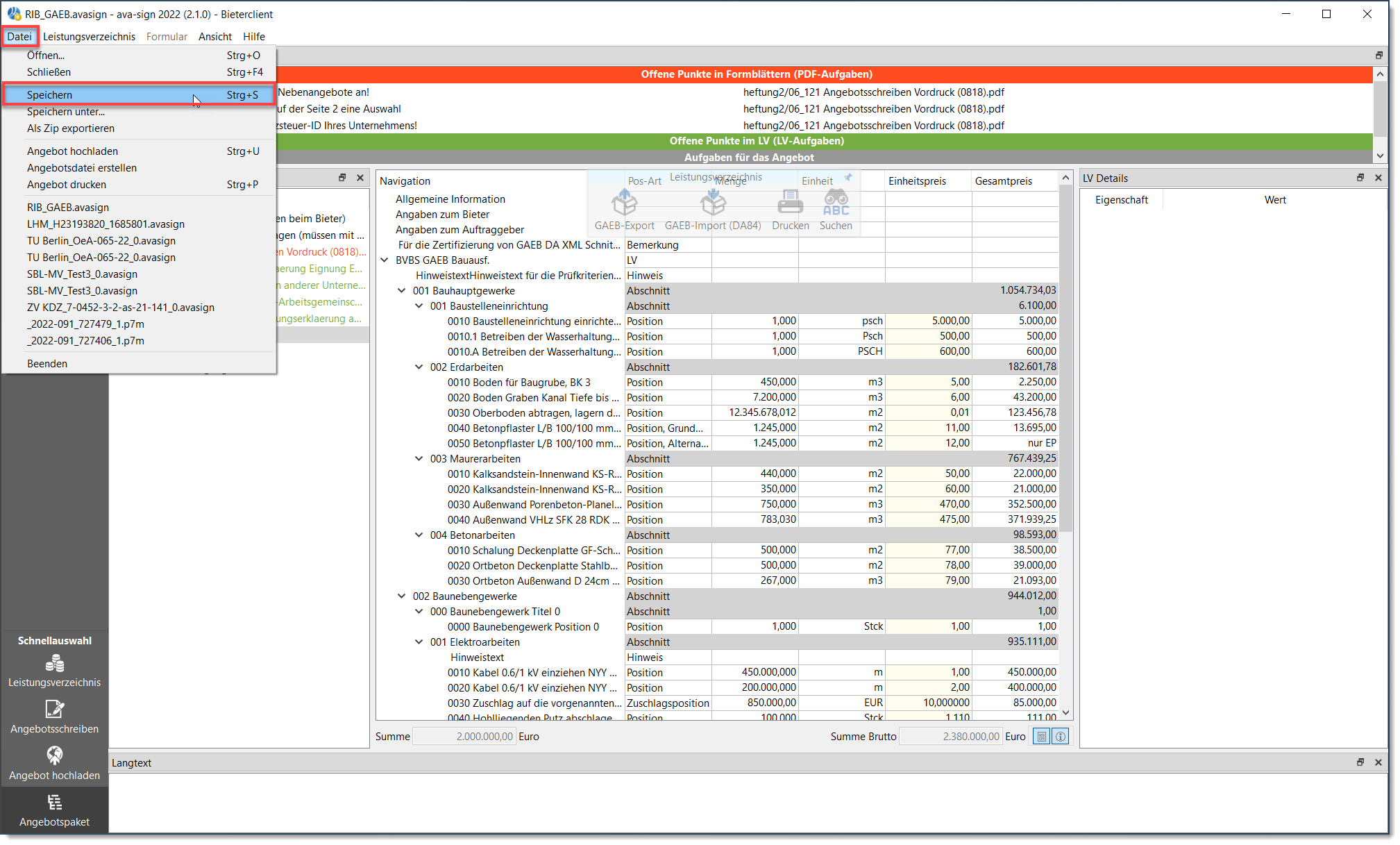Collapse 001 Bauhauptgewerke node
This screenshot has width=1400, height=845.
402,291
